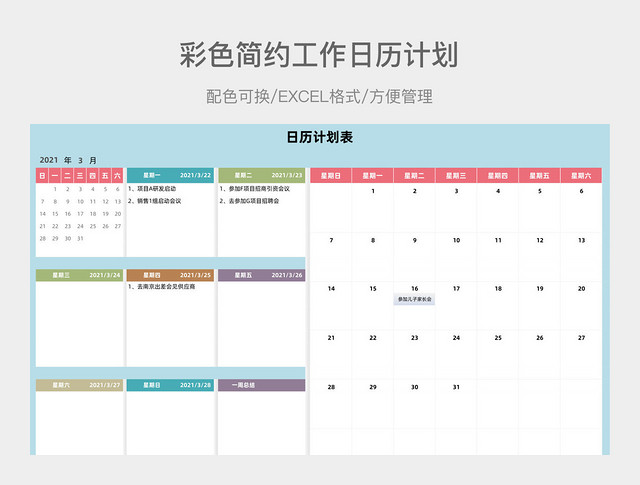Click 星期六 column header of large month grid
This screenshot has width=640, height=485.
581,176
